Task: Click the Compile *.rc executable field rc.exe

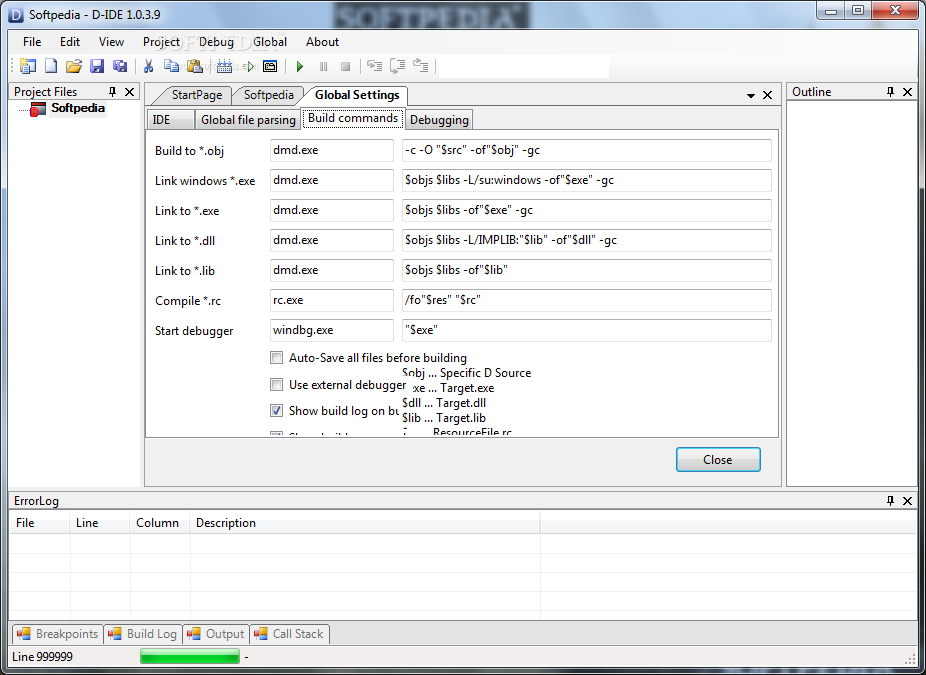Action: [x=331, y=300]
